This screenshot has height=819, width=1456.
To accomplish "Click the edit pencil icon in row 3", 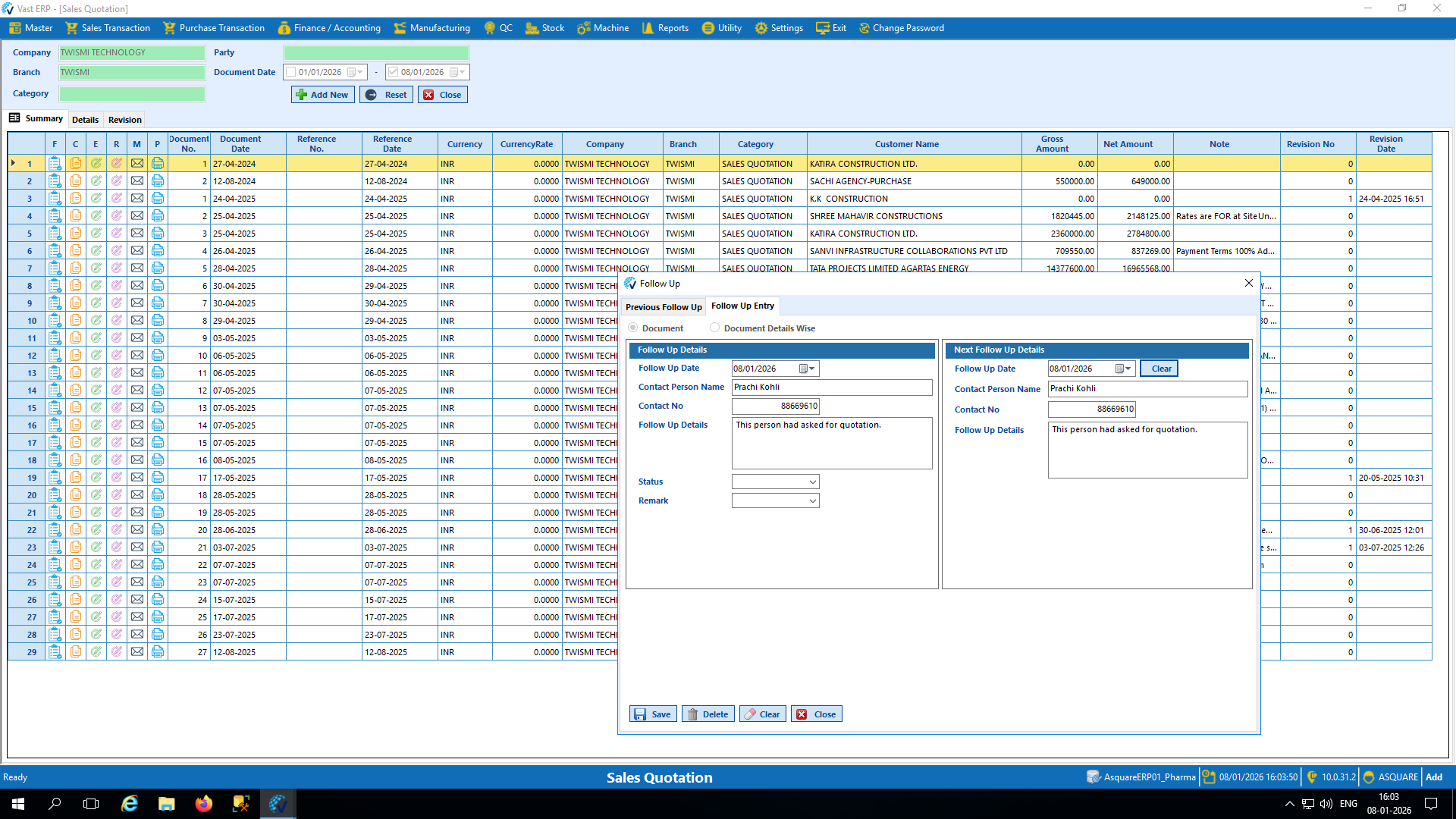I will click(96, 199).
